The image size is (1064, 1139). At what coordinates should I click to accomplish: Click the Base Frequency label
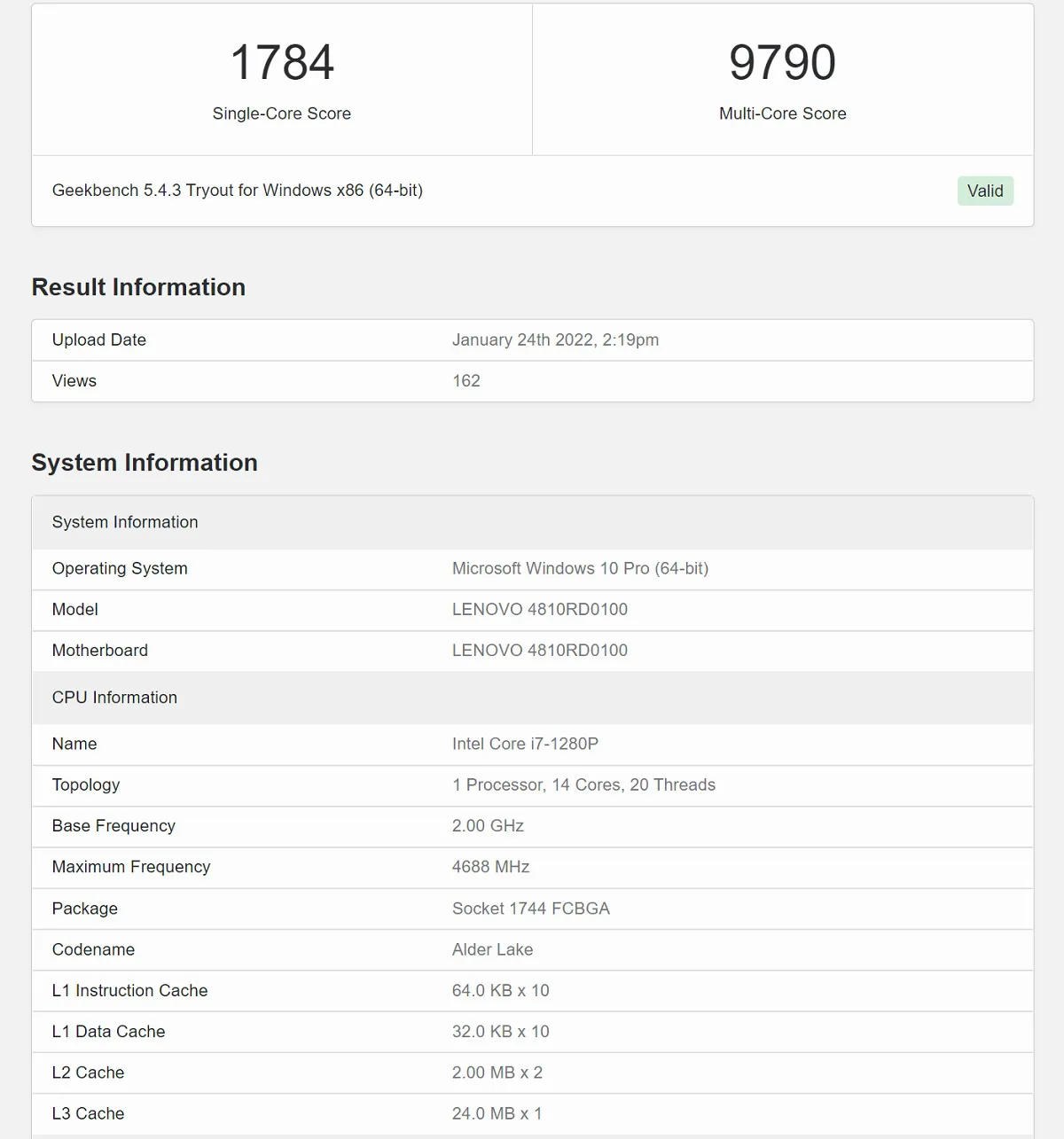point(113,826)
